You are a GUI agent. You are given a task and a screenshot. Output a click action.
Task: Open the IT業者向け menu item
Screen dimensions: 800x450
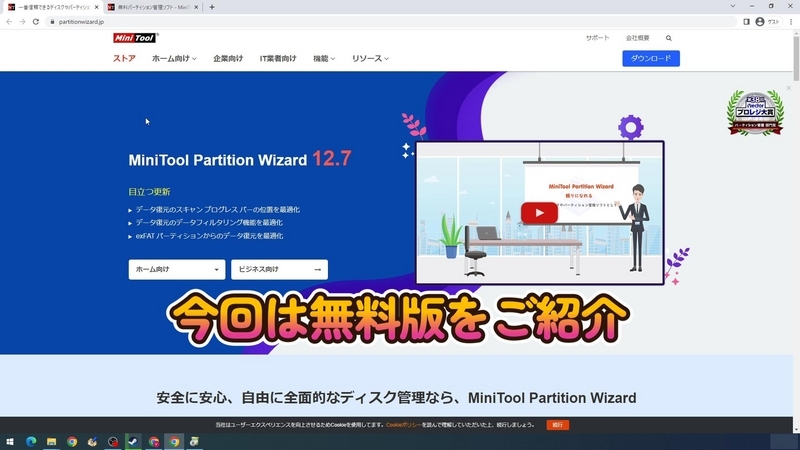pyautogui.click(x=278, y=58)
